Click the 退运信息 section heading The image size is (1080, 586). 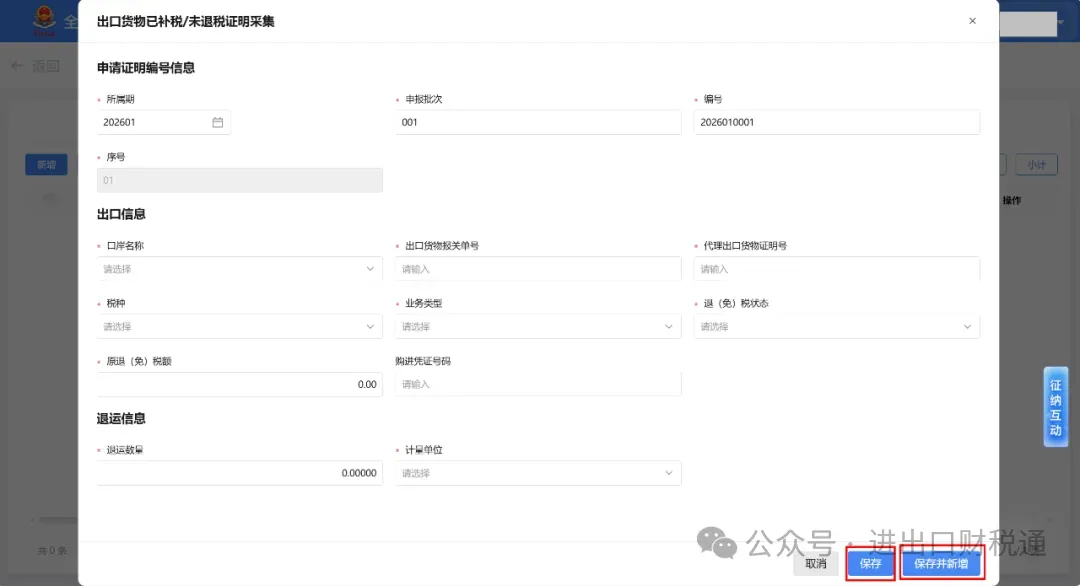pyautogui.click(x=121, y=419)
